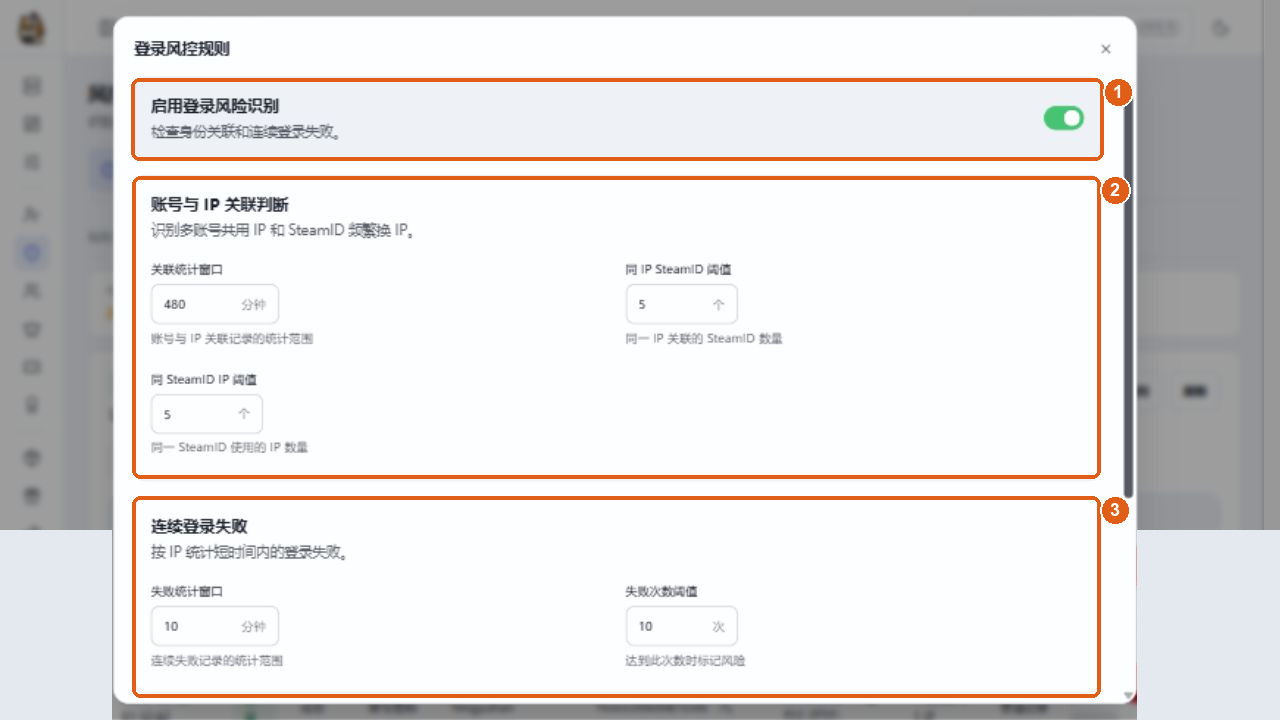
Task: Toggle the 启用登录风险识别 switch
Action: coord(1063,118)
